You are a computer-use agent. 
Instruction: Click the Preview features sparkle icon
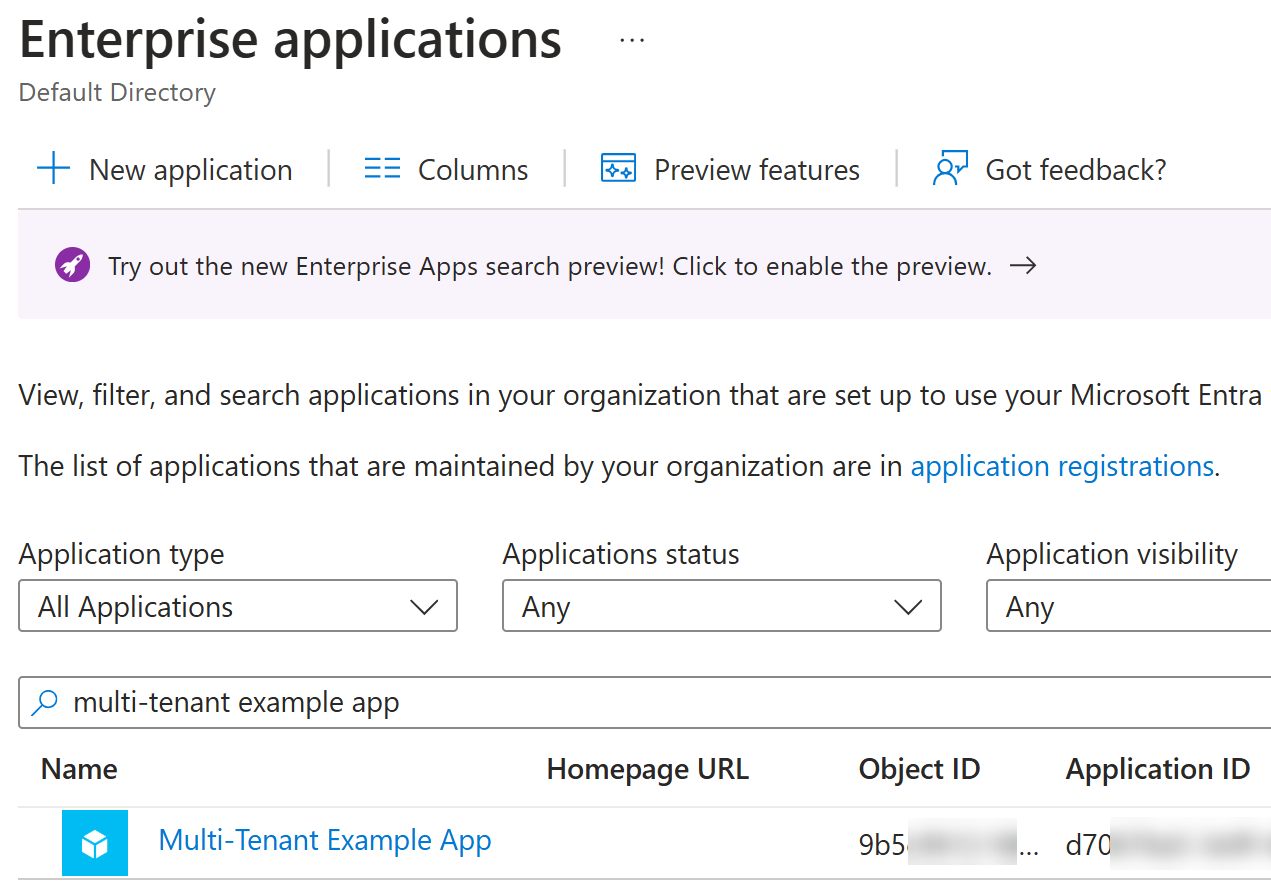point(618,169)
